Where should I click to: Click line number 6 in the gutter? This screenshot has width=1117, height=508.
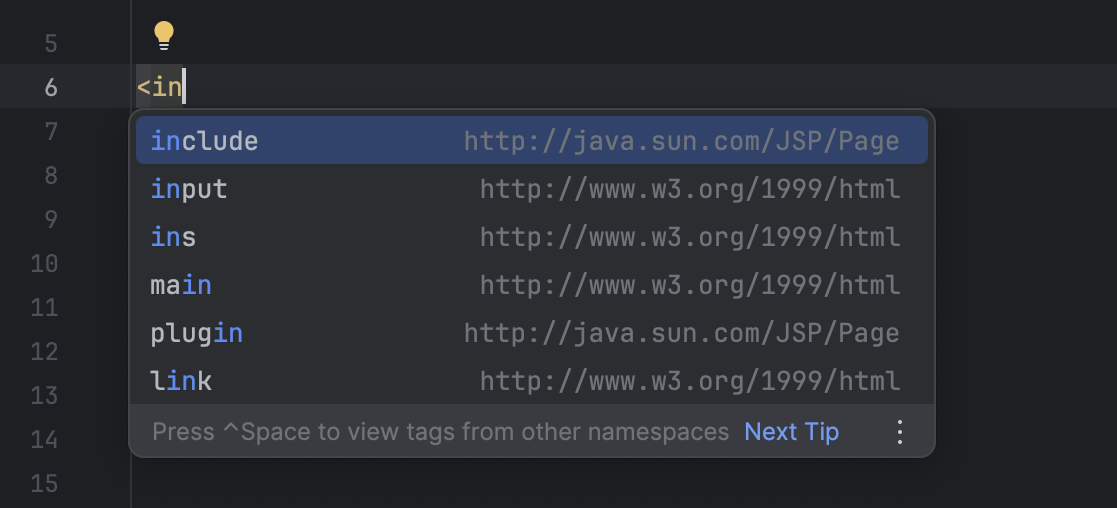pos(51,87)
